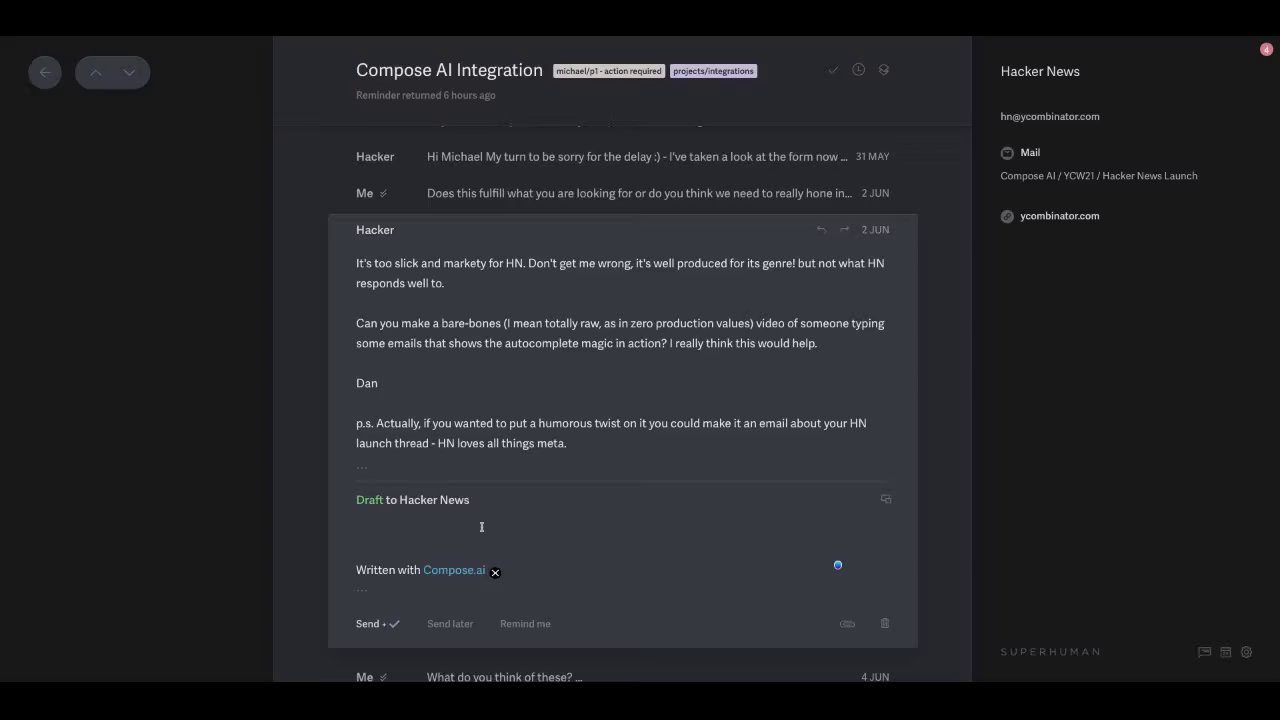Click 'projects/integrations' label tag
Screen dimensions: 1280x720
[713, 71]
